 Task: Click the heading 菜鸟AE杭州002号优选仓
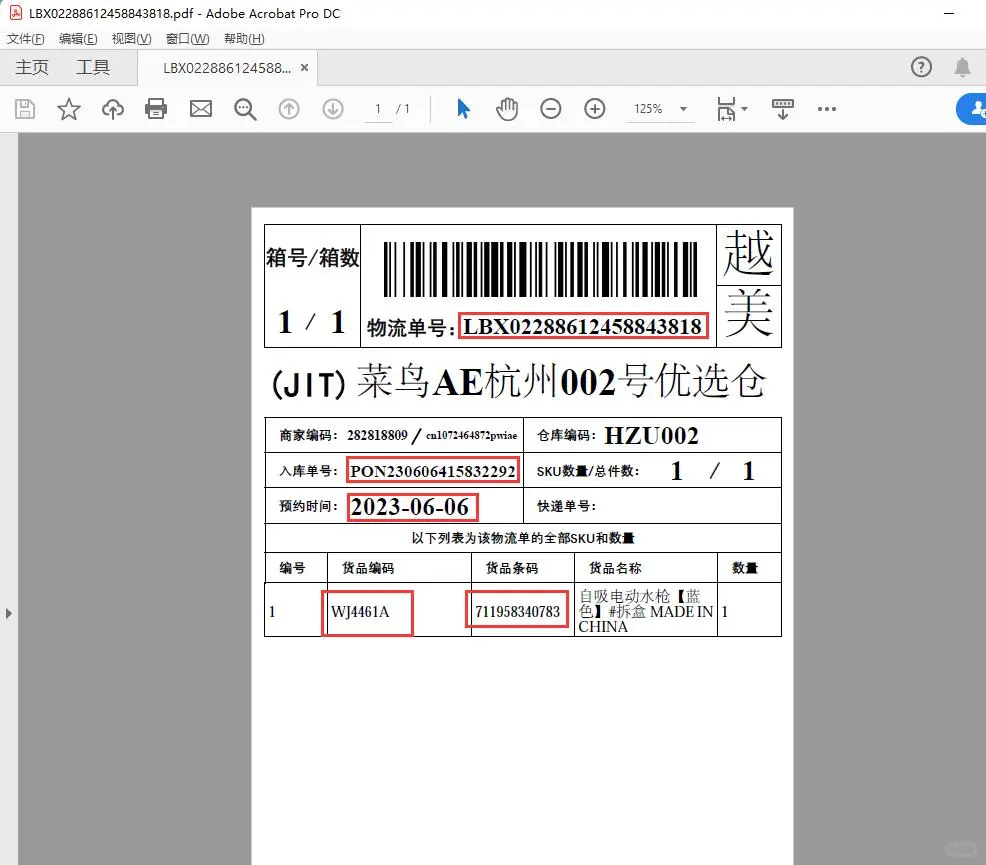(561, 382)
